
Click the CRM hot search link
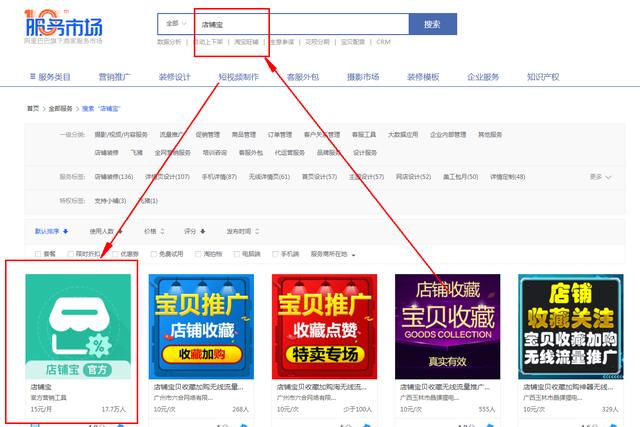[x=383, y=42]
